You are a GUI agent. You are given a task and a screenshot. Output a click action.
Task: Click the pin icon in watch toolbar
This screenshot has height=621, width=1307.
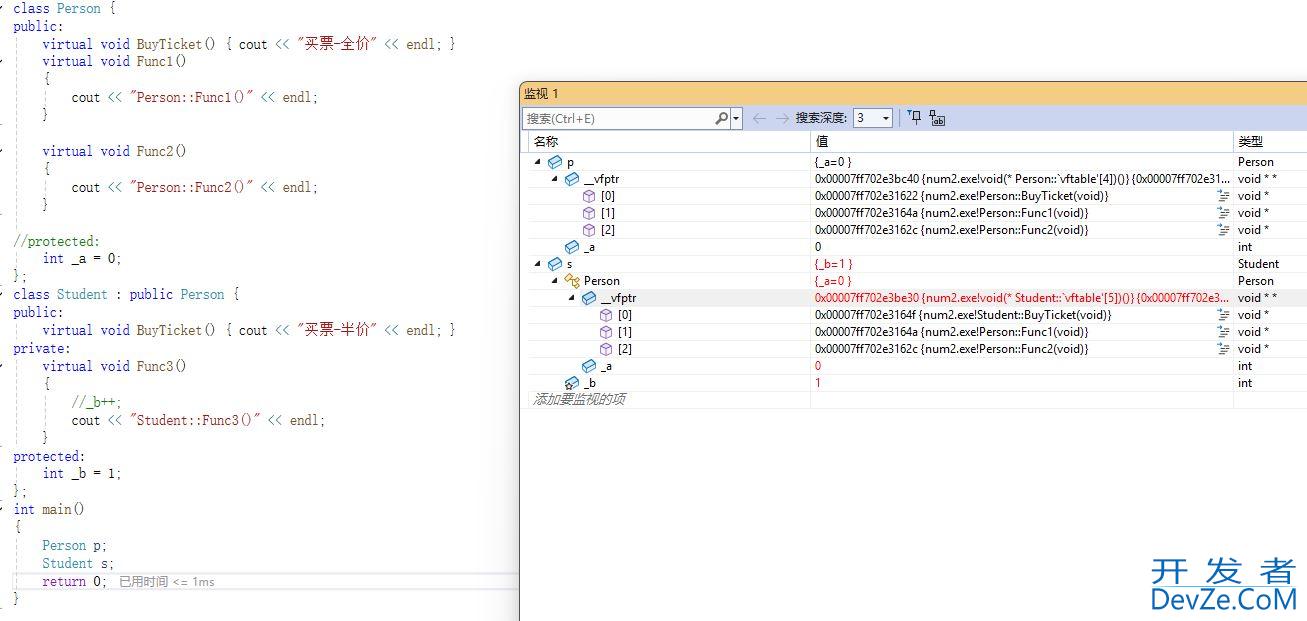tap(914, 118)
